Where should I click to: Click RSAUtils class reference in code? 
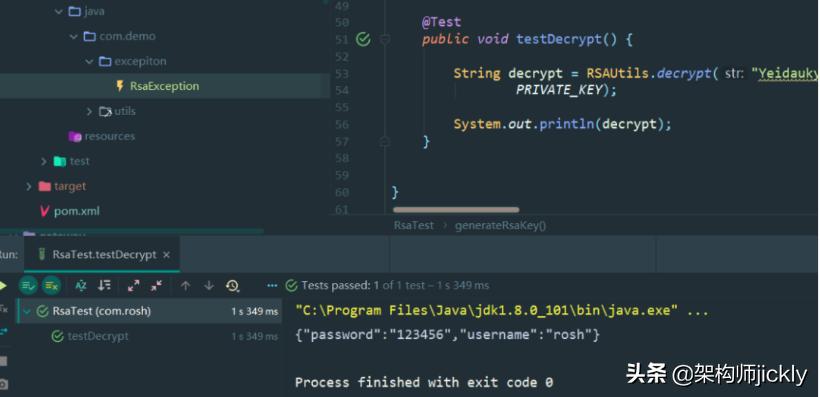click(617, 73)
